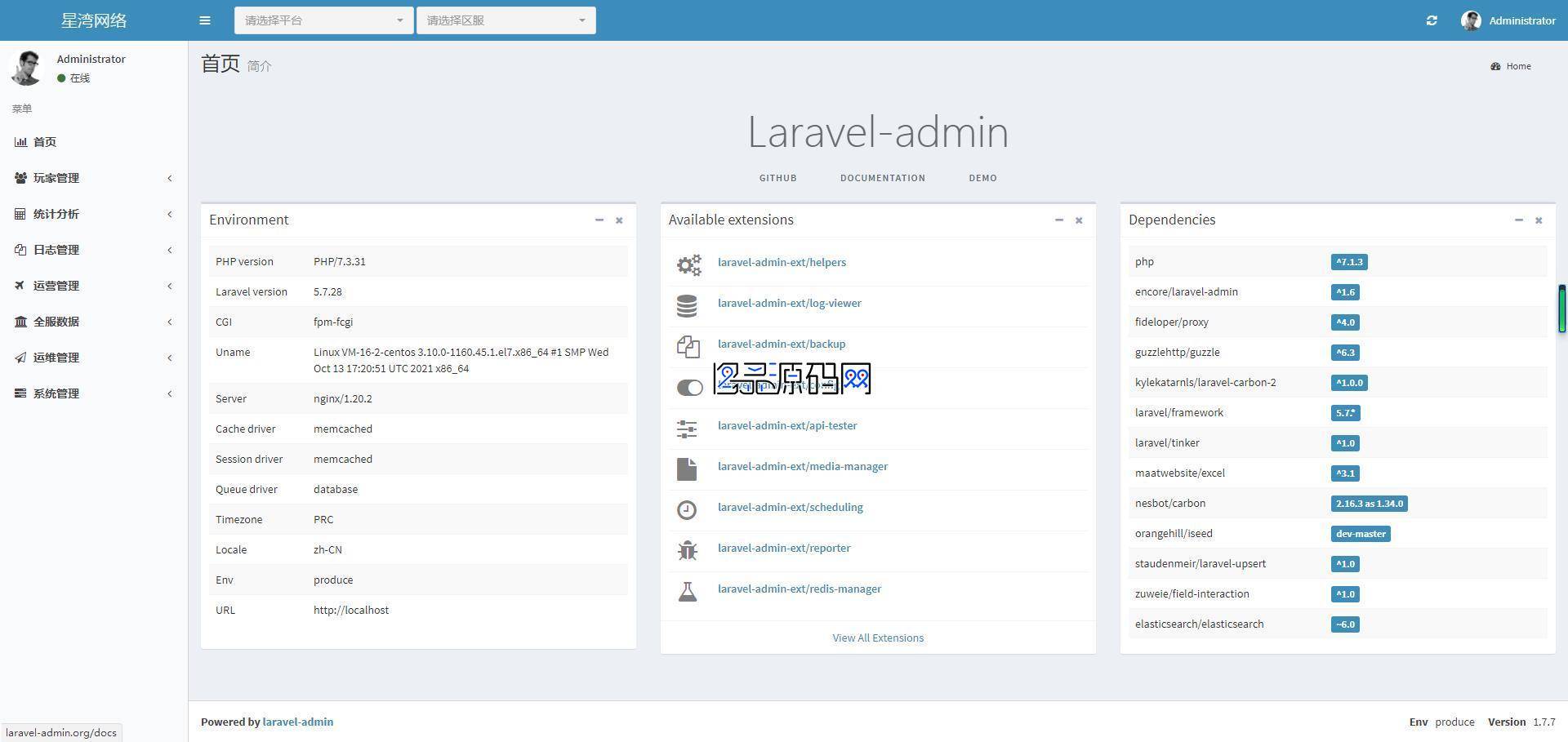Click log-viewer database icon
Viewport: 1568px width, 742px height.
(x=687, y=305)
